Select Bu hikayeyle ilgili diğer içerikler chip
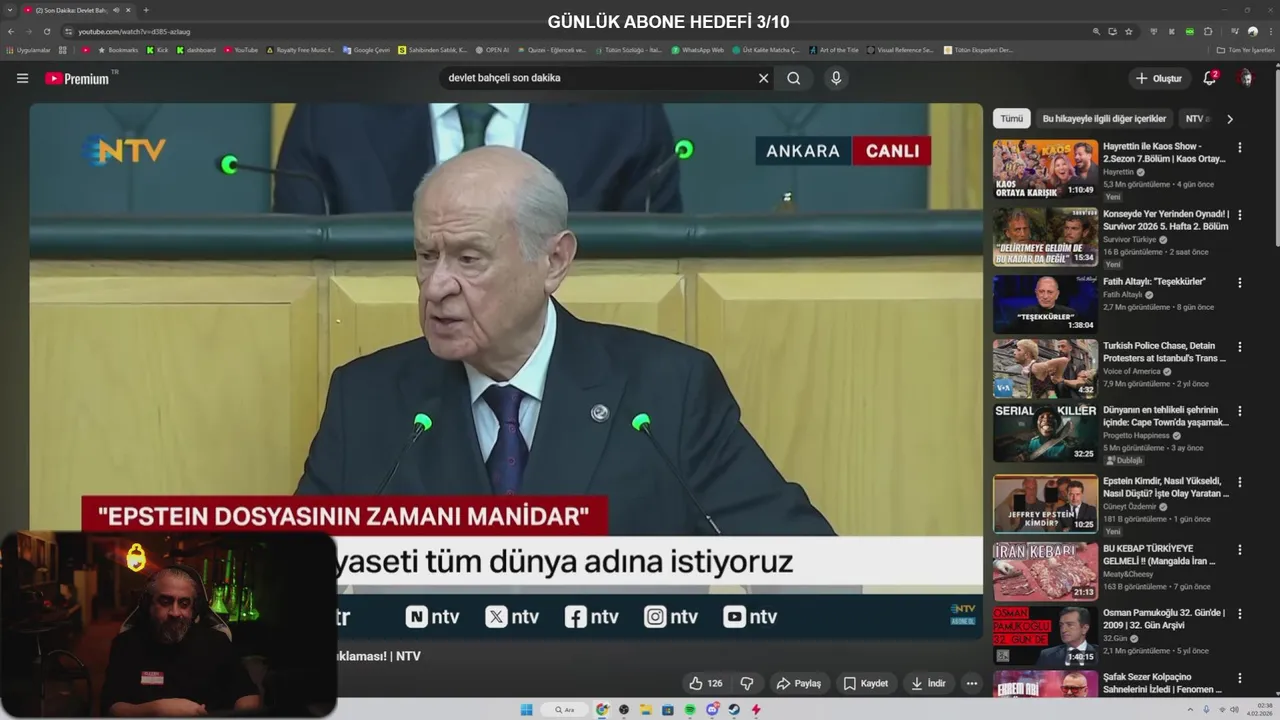Screen dimensions: 1280x720 point(1104,119)
